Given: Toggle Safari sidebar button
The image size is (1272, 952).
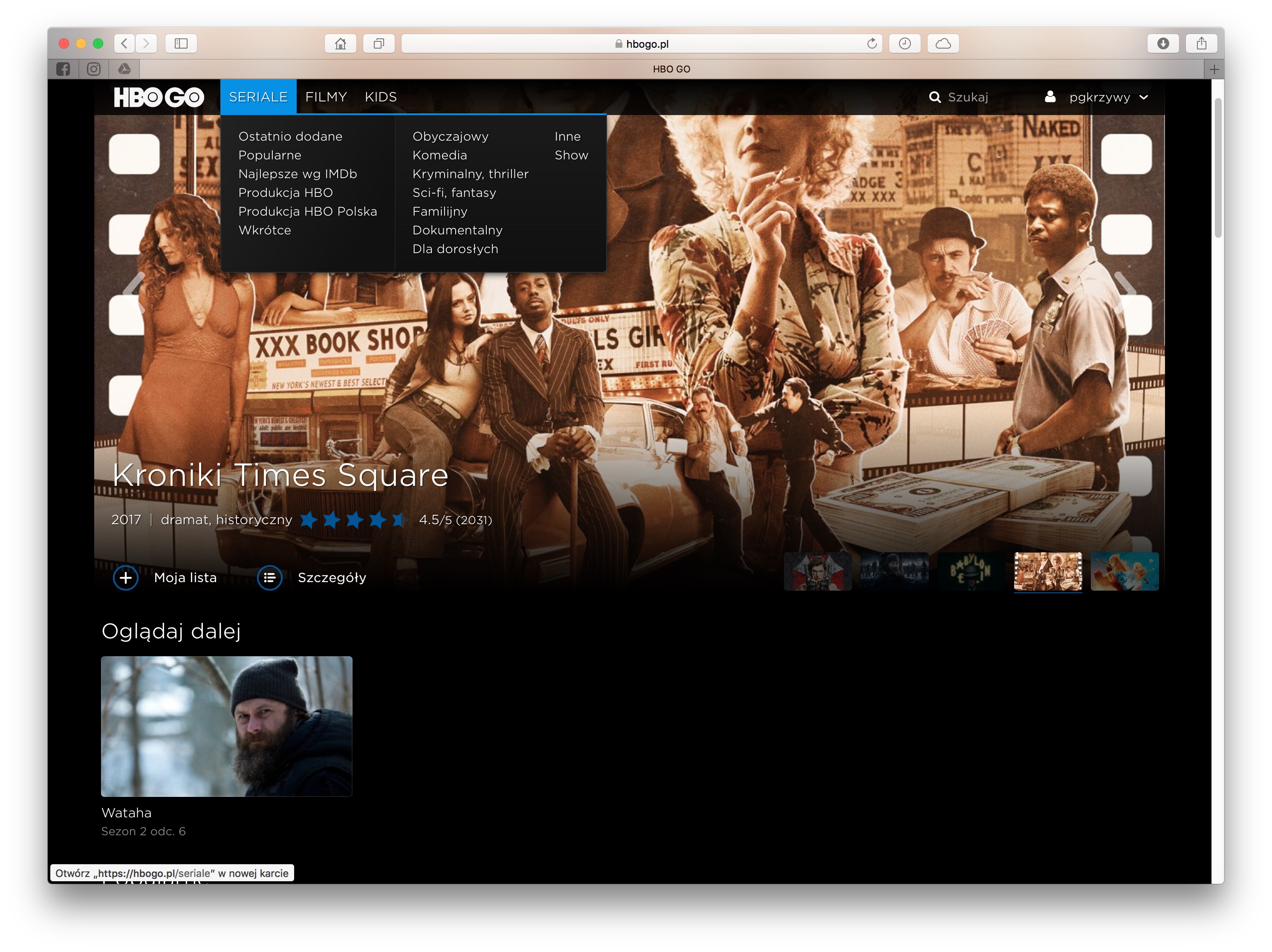Looking at the screenshot, I should tap(181, 44).
